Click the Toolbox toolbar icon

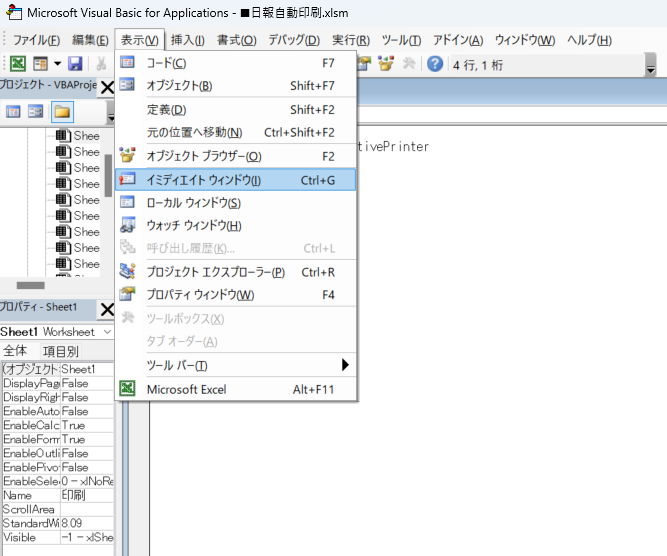(x=409, y=64)
